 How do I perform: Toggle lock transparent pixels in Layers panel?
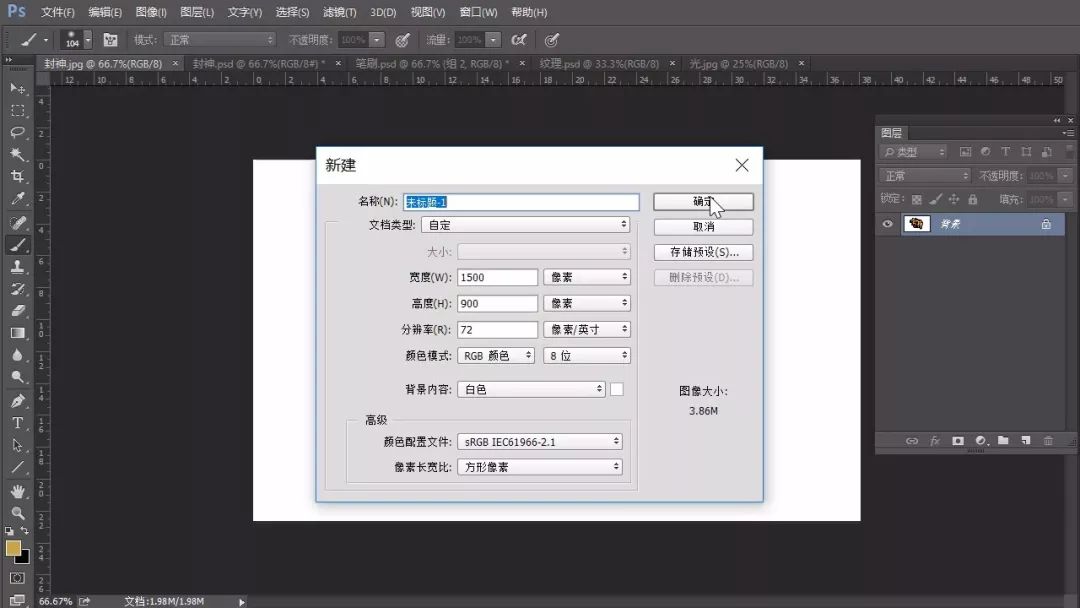point(916,200)
